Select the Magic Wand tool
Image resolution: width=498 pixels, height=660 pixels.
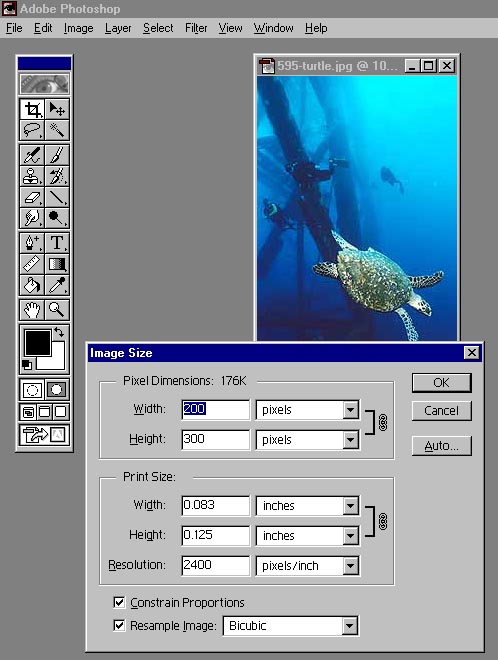(x=57, y=130)
